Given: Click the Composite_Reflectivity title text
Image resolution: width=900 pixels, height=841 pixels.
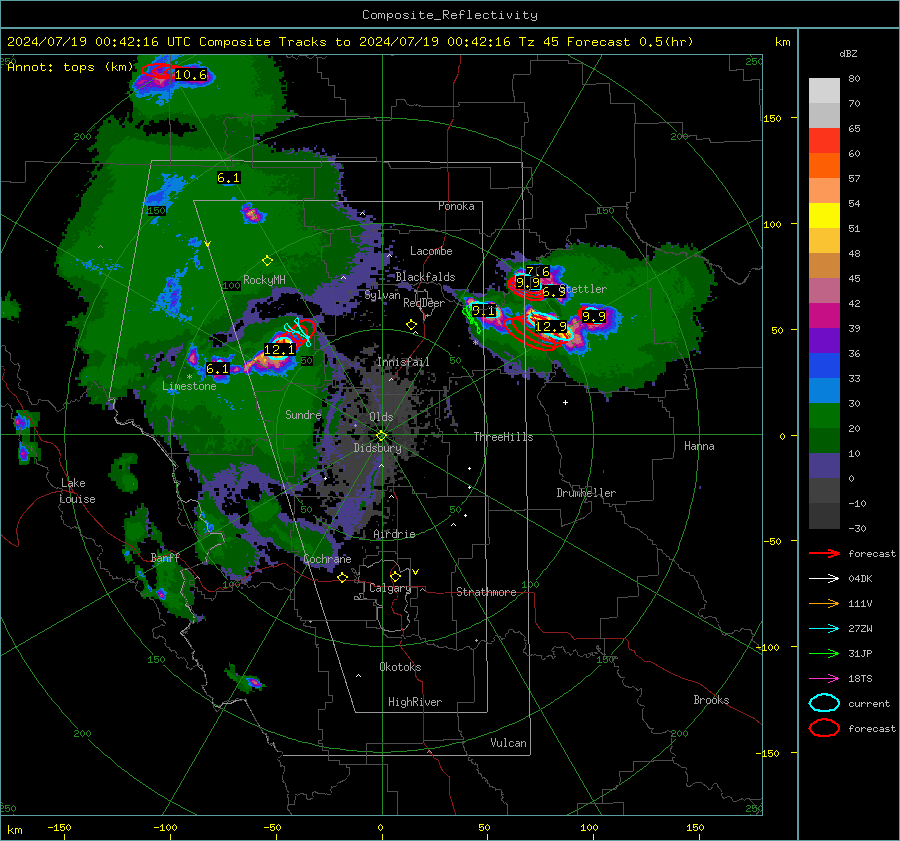Looking at the screenshot, I should tap(450, 15).
